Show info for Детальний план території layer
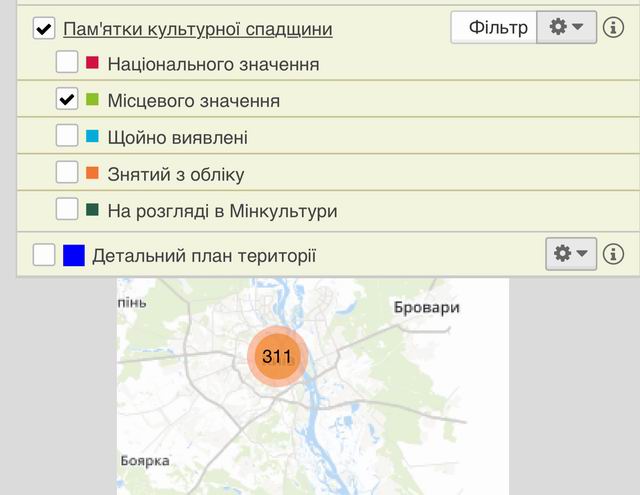The image size is (640, 495). pos(613,254)
